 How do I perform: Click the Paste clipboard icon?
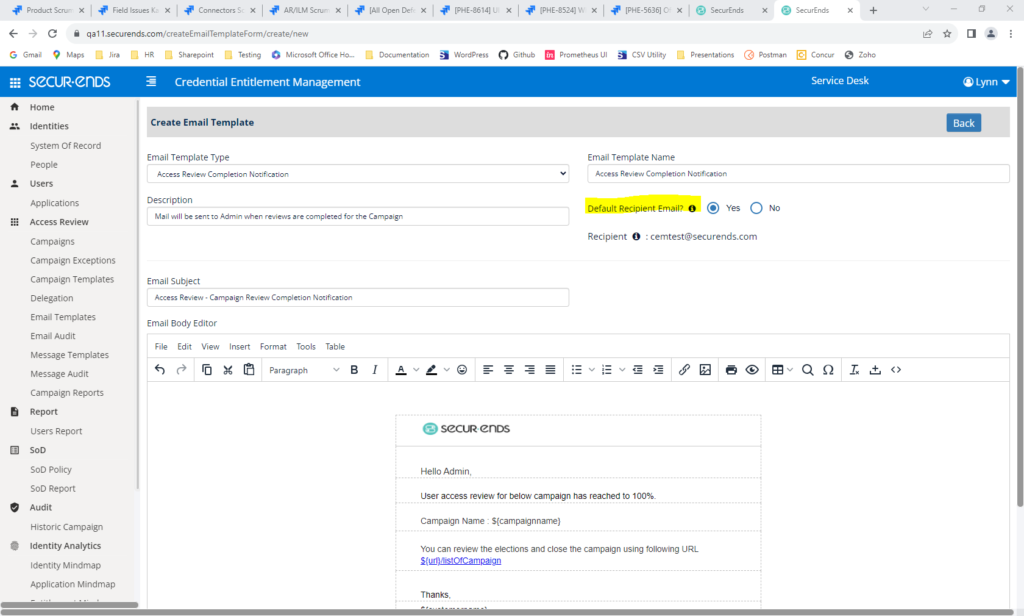tap(249, 370)
